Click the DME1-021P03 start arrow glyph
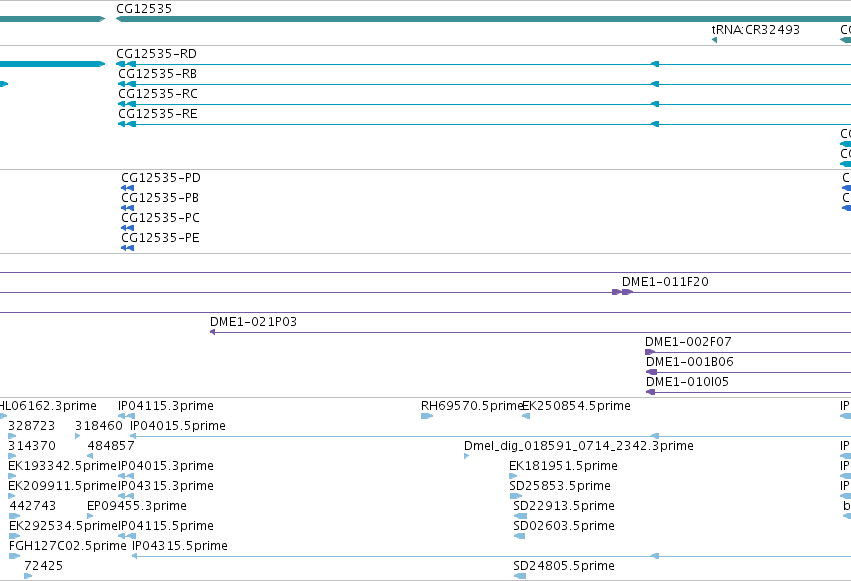 (x=213, y=332)
